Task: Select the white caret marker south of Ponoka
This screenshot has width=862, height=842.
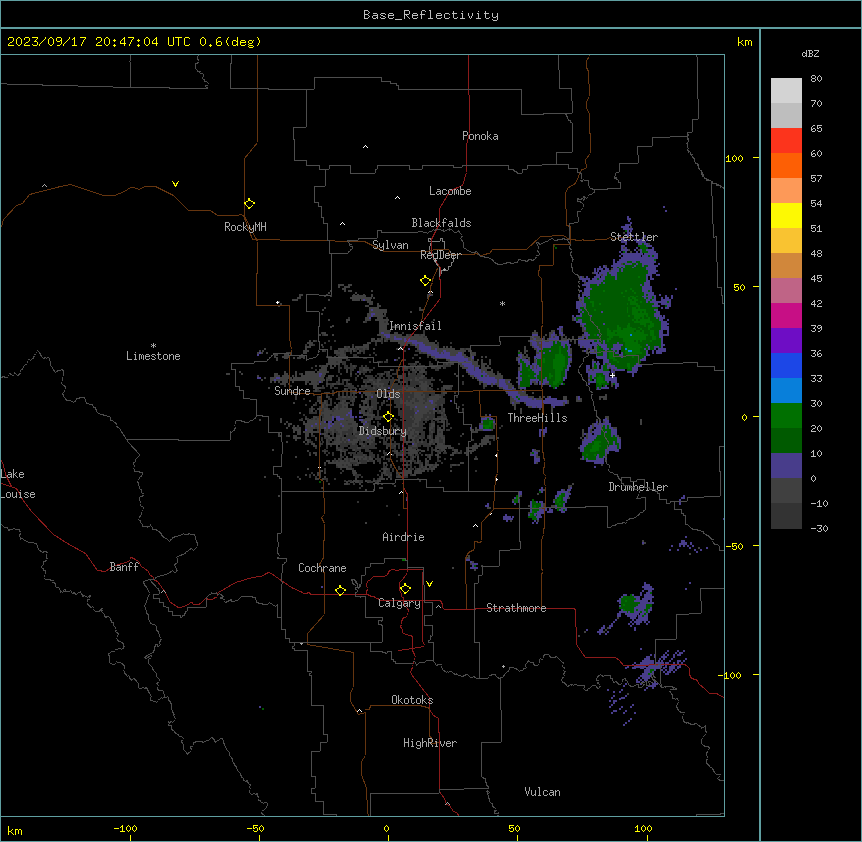Action: point(365,147)
